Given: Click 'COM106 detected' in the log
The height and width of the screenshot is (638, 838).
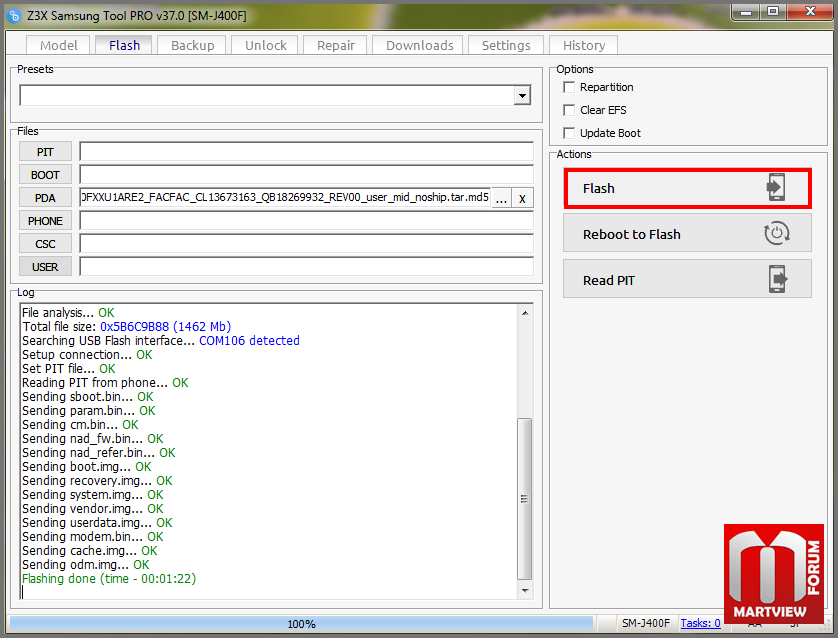Looking at the screenshot, I should (x=249, y=340).
